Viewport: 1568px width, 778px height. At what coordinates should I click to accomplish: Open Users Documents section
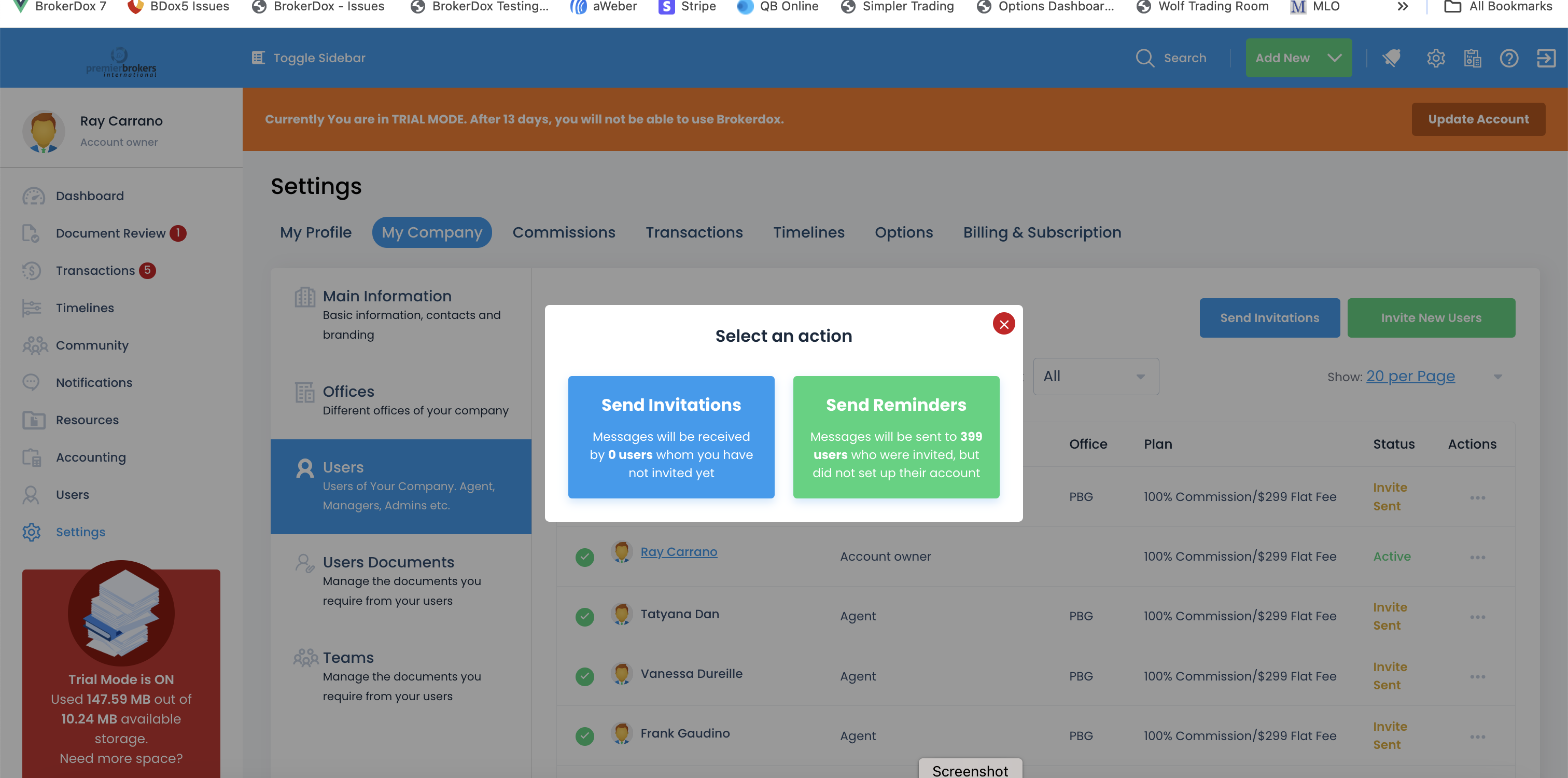point(401,581)
